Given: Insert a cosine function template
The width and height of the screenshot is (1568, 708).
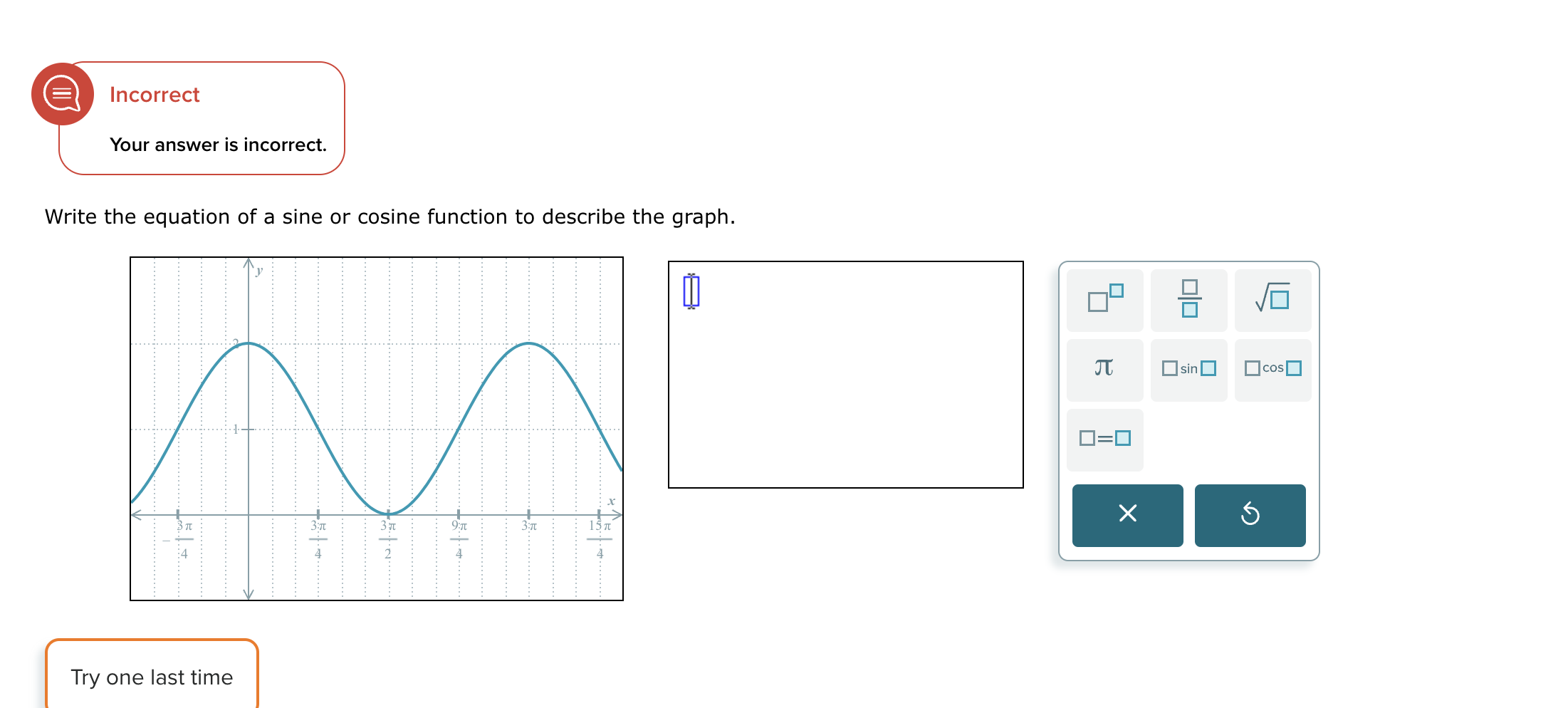Looking at the screenshot, I should pos(1272,368).
